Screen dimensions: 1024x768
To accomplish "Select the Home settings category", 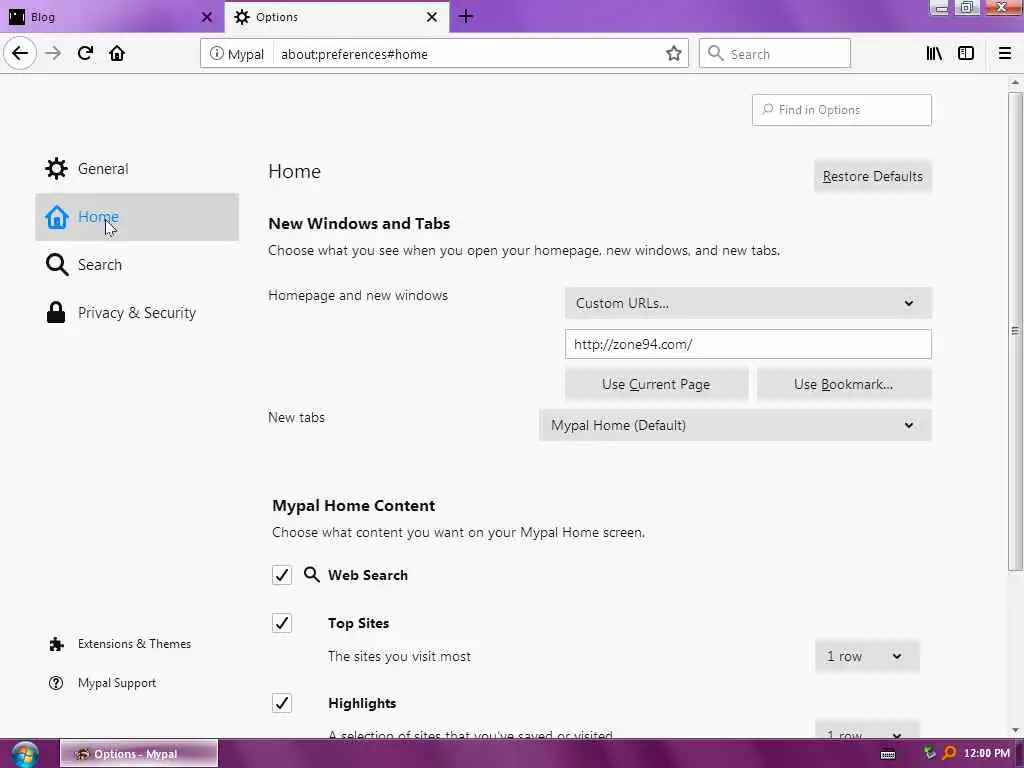I will [x=137, y=217].
